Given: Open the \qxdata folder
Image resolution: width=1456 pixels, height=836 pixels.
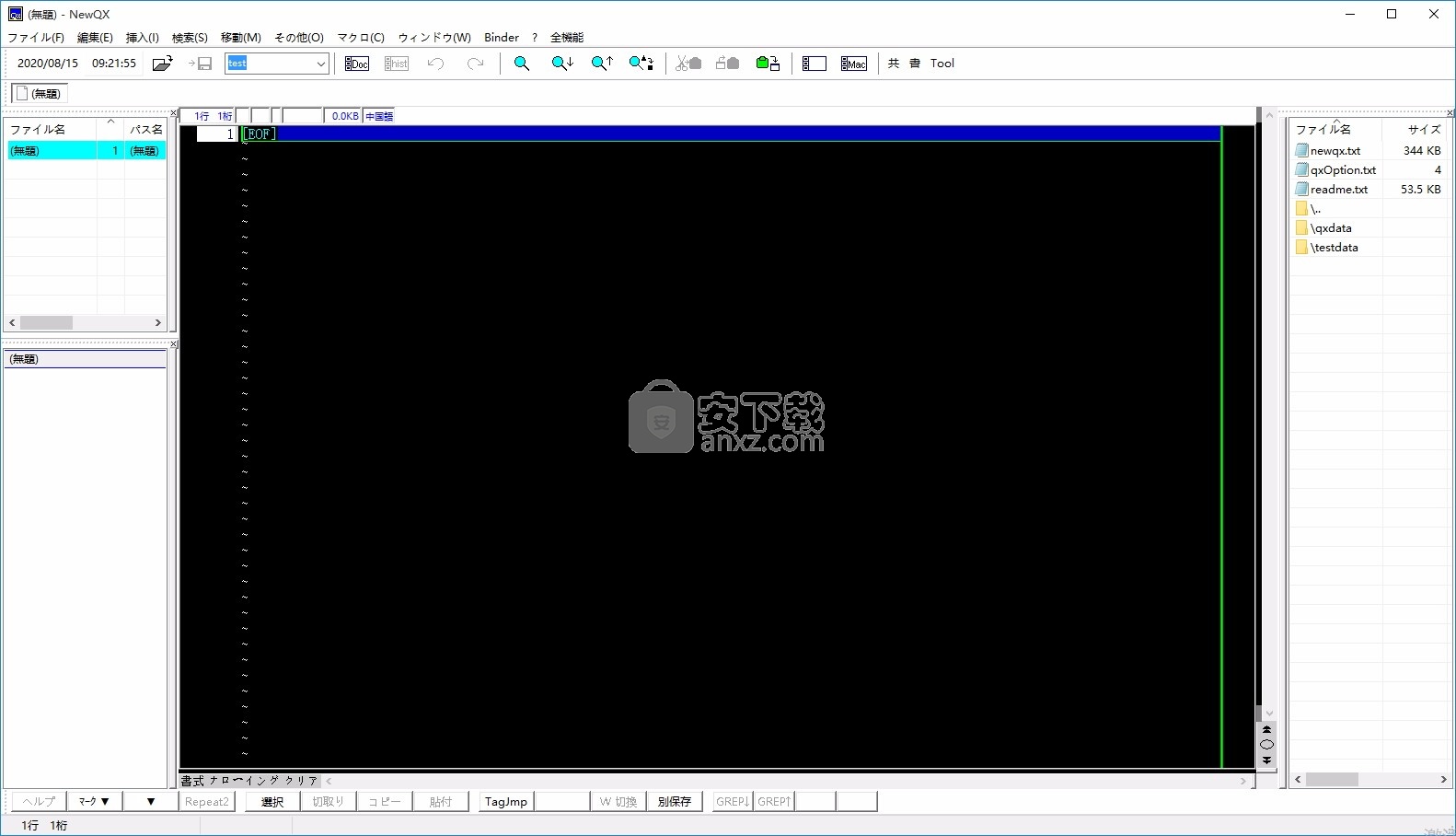Looking at the screenshot, I should [1324, 227].
